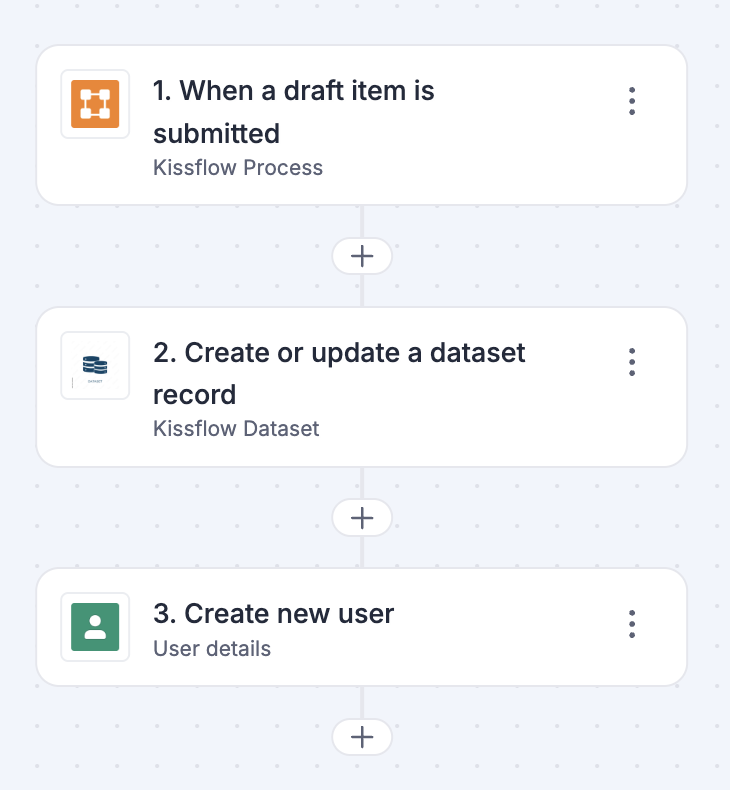Open three-dot menu for the dataset record step
Screen dimensions: 730x790
click(632, 362)
